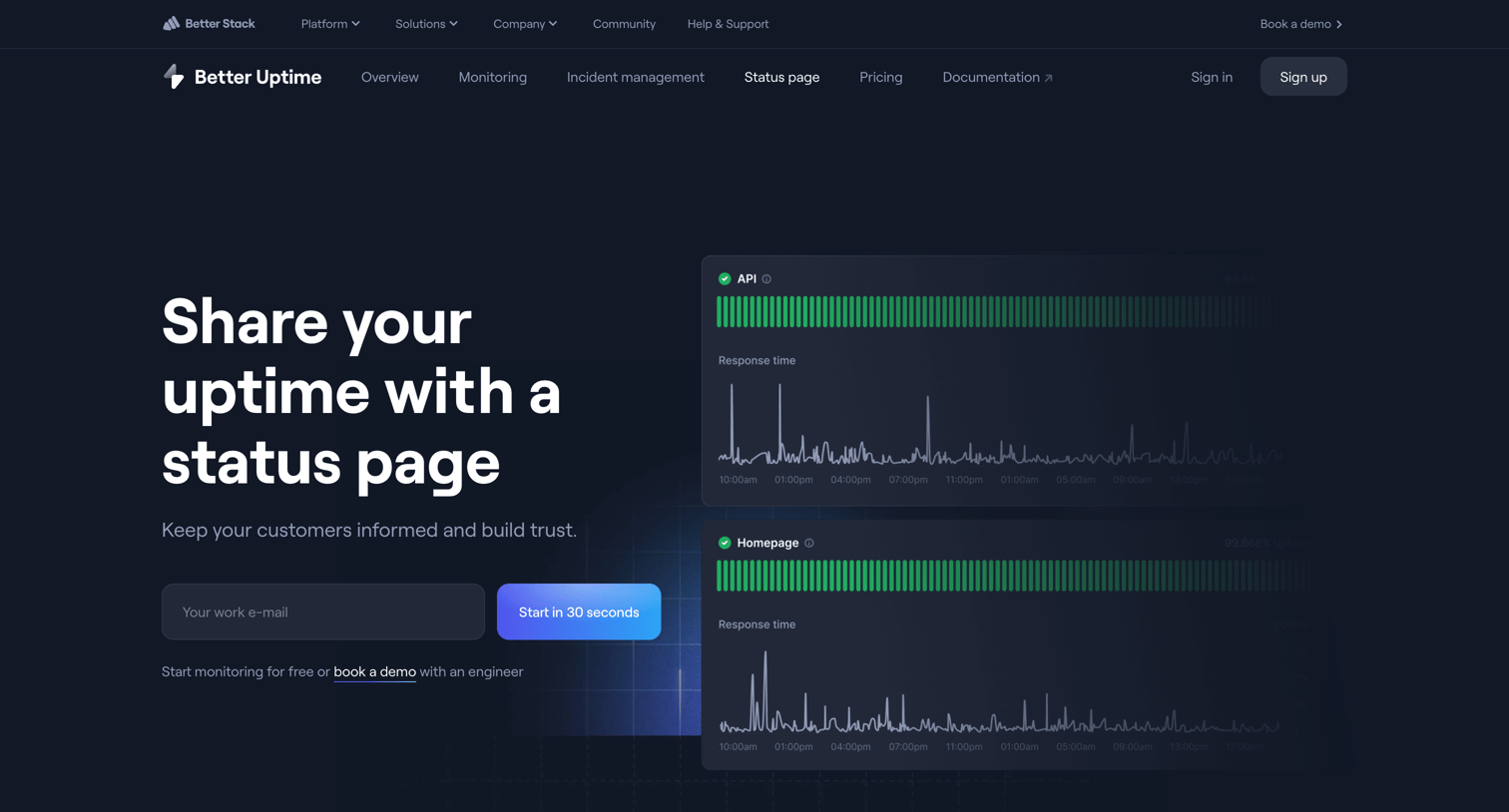Open Help & Support
Screen dimensions: 1509x812
(x=728, y=24)
